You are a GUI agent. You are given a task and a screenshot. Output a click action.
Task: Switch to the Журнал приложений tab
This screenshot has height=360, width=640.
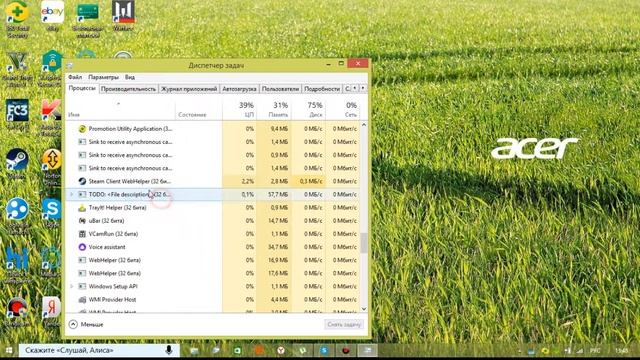coord(189,89)
